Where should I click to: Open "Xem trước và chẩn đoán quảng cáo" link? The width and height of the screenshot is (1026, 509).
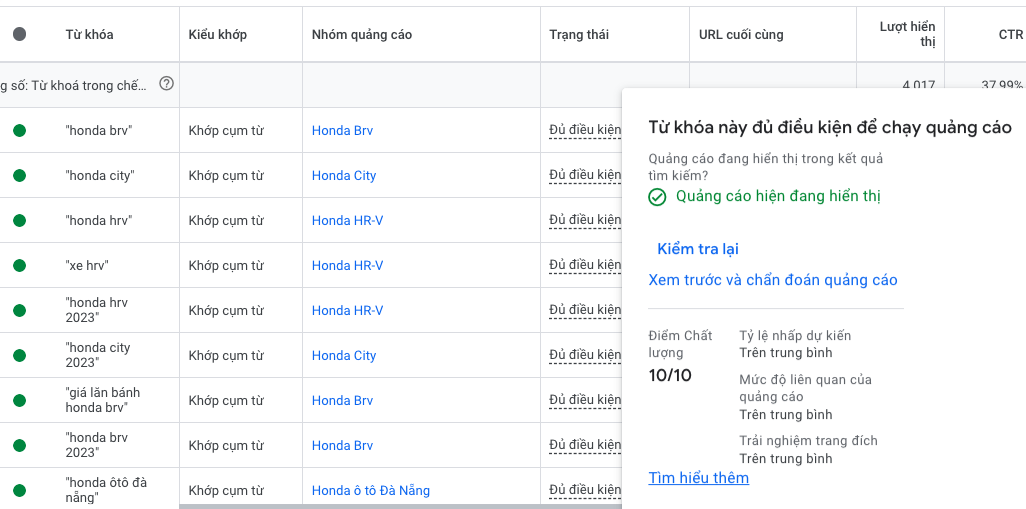coord(773,280)
